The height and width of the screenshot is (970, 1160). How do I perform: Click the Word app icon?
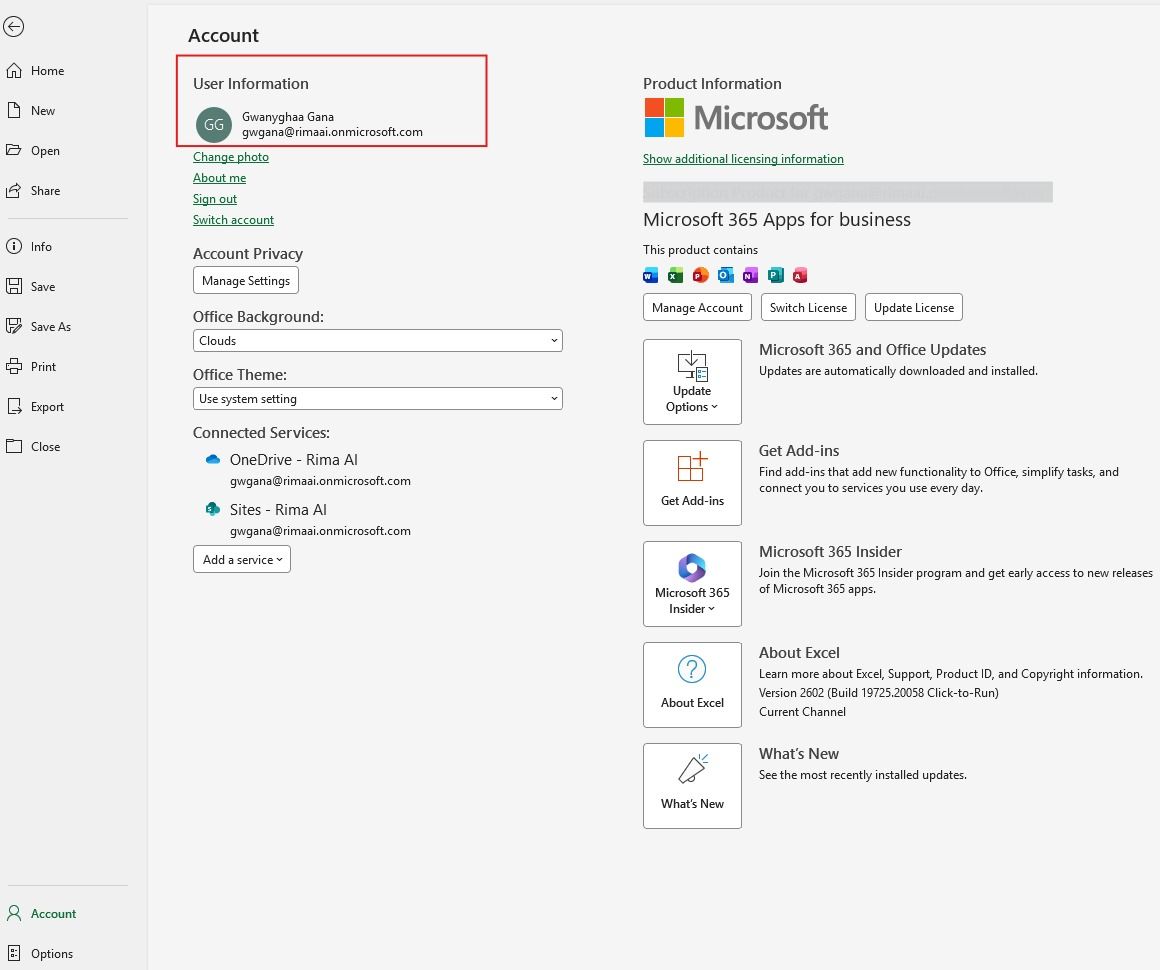pyautogui.click(x=651, y=276)
